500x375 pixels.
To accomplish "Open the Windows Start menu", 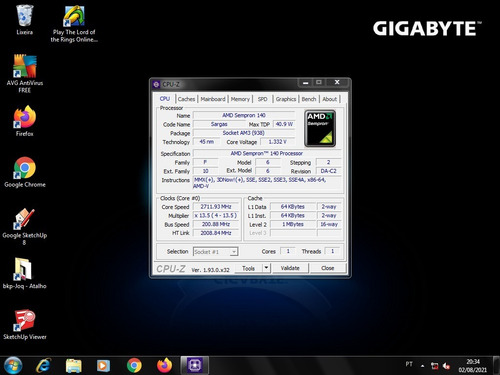I will 13,365.
